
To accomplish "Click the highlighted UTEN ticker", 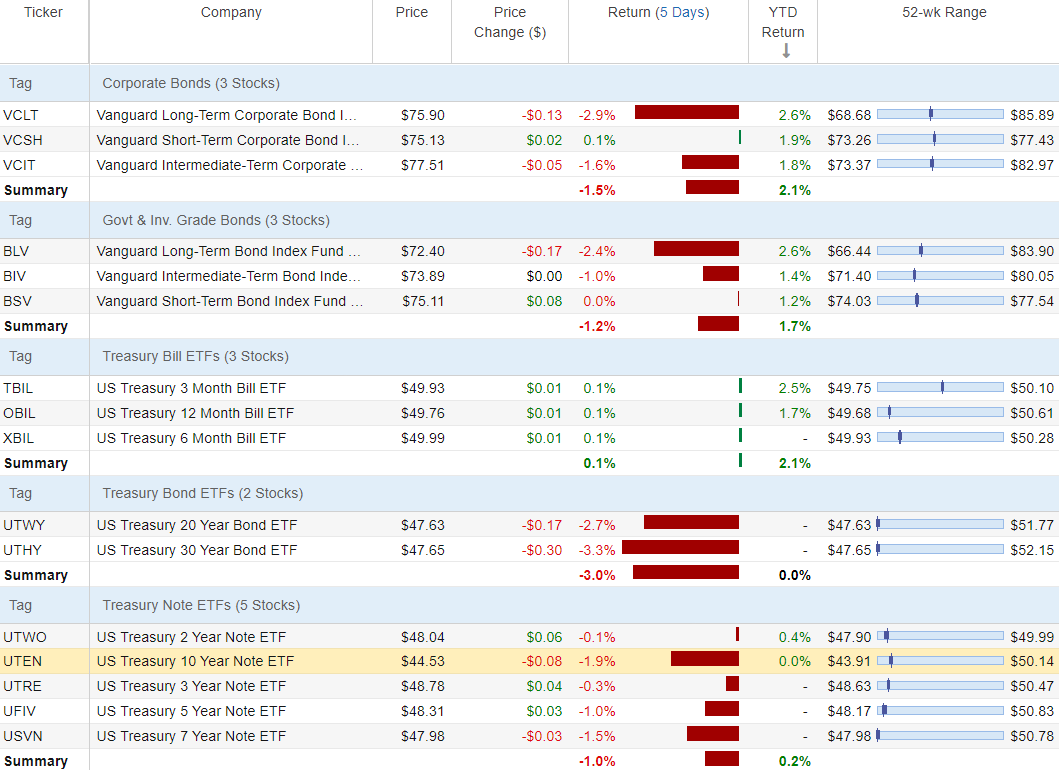I will (x=22, y=661).
